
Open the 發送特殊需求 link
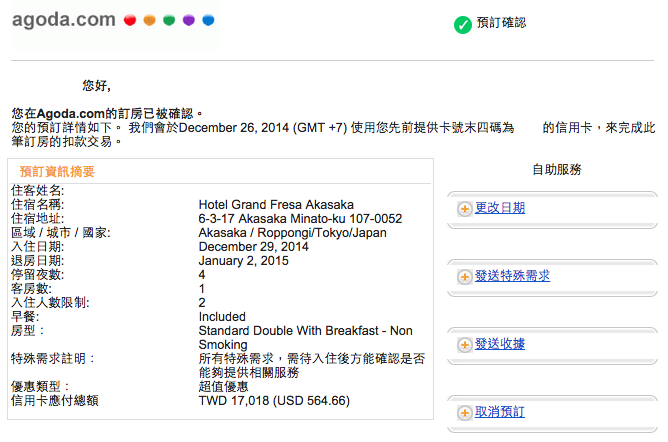(512, 276)
